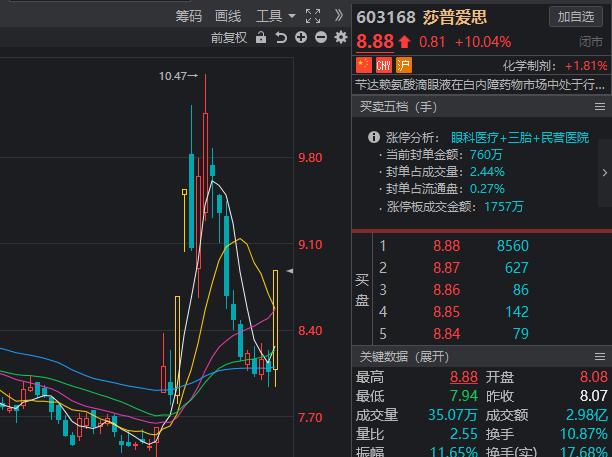Screen dimensions: 612x457
Task: Click the 封单占成交量 2.44% value
Action: (487, 172)
